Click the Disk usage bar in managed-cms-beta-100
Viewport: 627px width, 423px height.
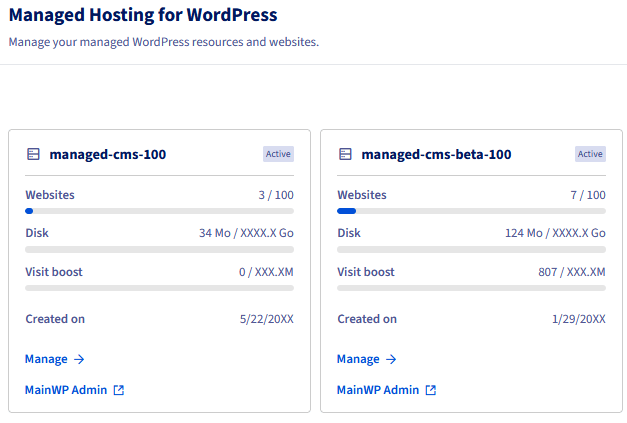(x=471, y=249)
